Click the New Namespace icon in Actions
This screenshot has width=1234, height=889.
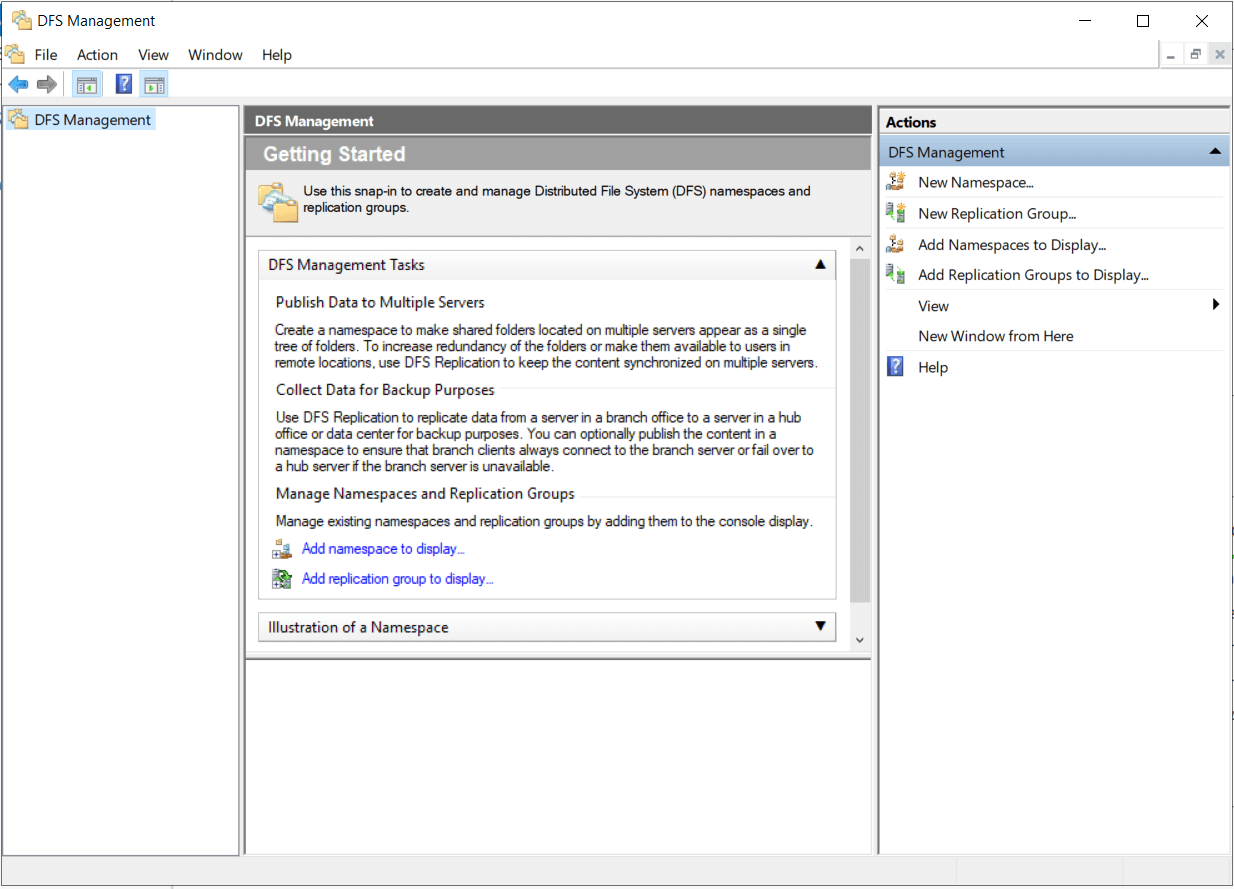897,182
